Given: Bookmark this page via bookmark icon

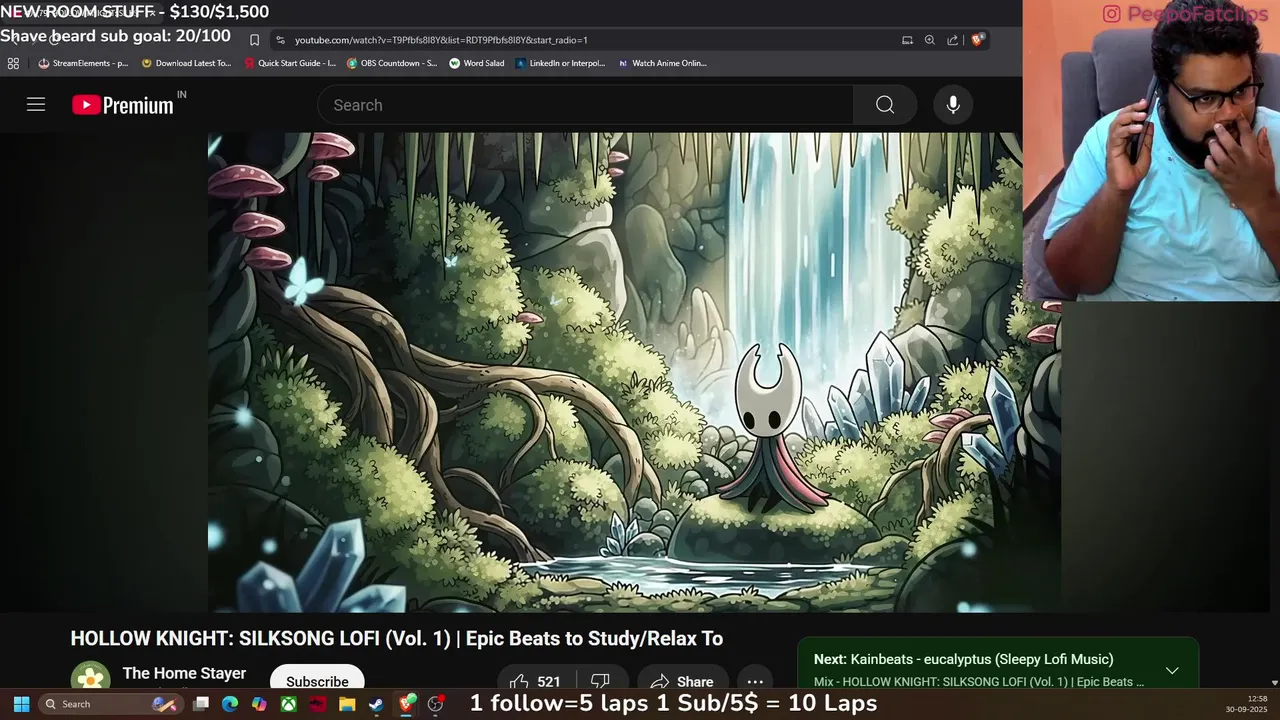Looking at the screenshot, I should point(254,40).
